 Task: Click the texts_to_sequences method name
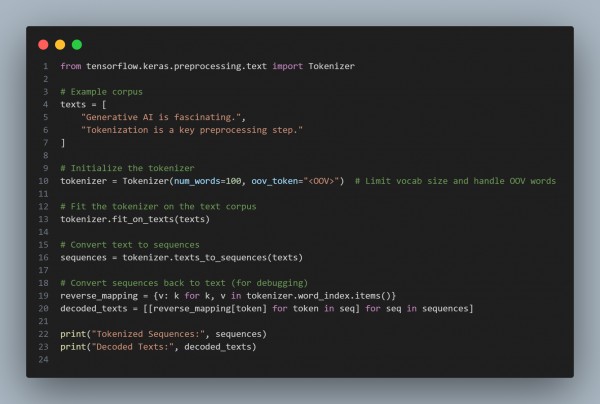(x=220, y=257)
